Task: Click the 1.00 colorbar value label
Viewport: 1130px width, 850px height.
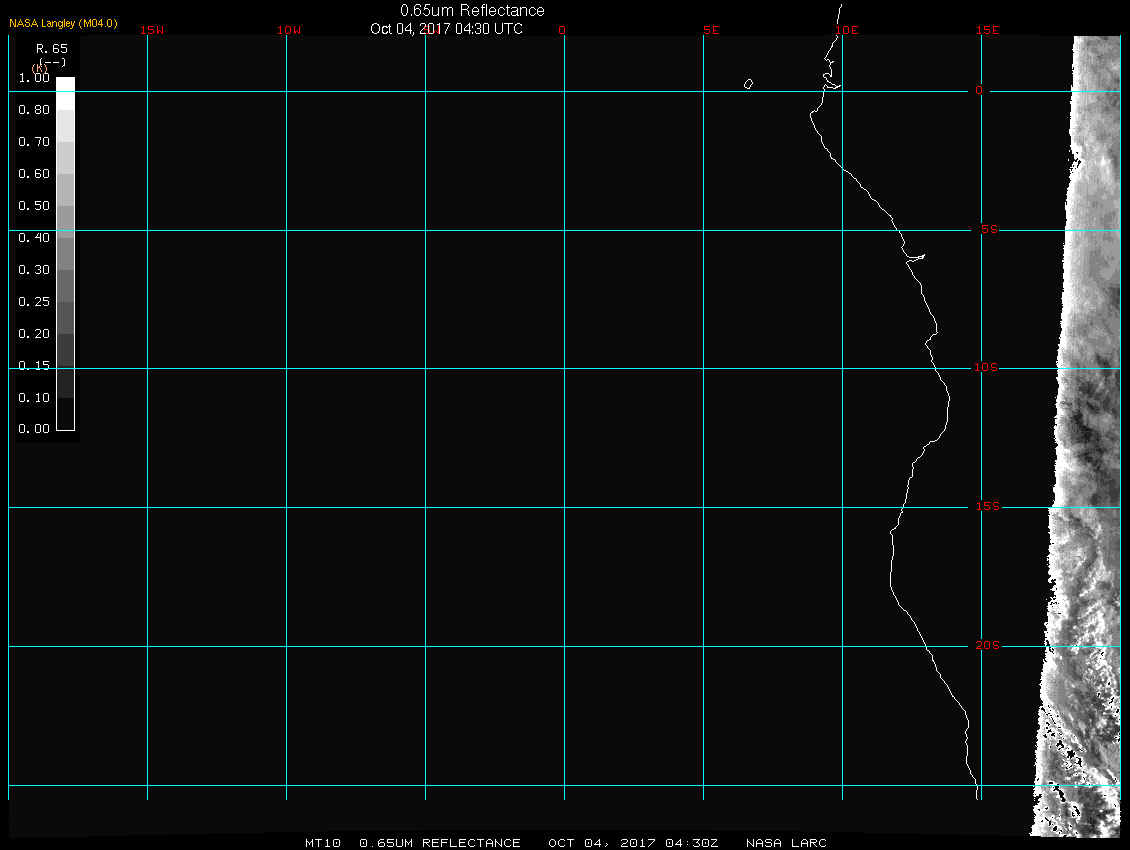Action: click(x=34, y=78)
